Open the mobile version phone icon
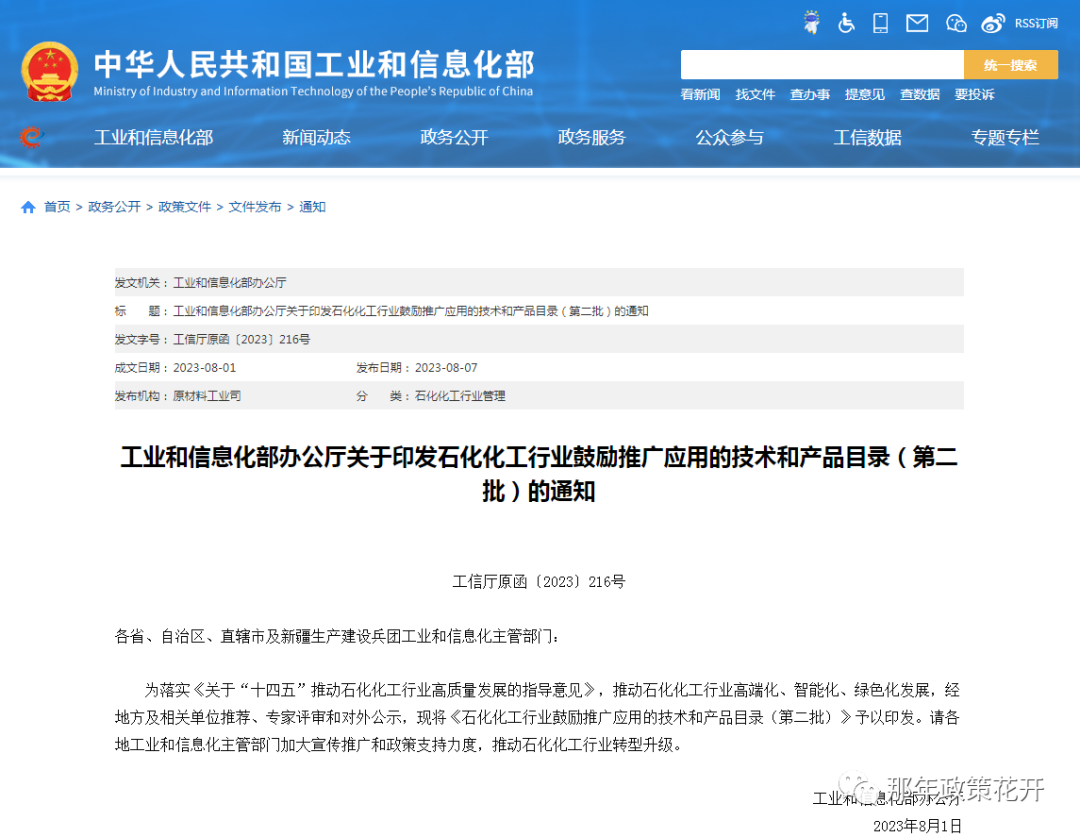This screenshot has height=837, width=1080. 880,23
